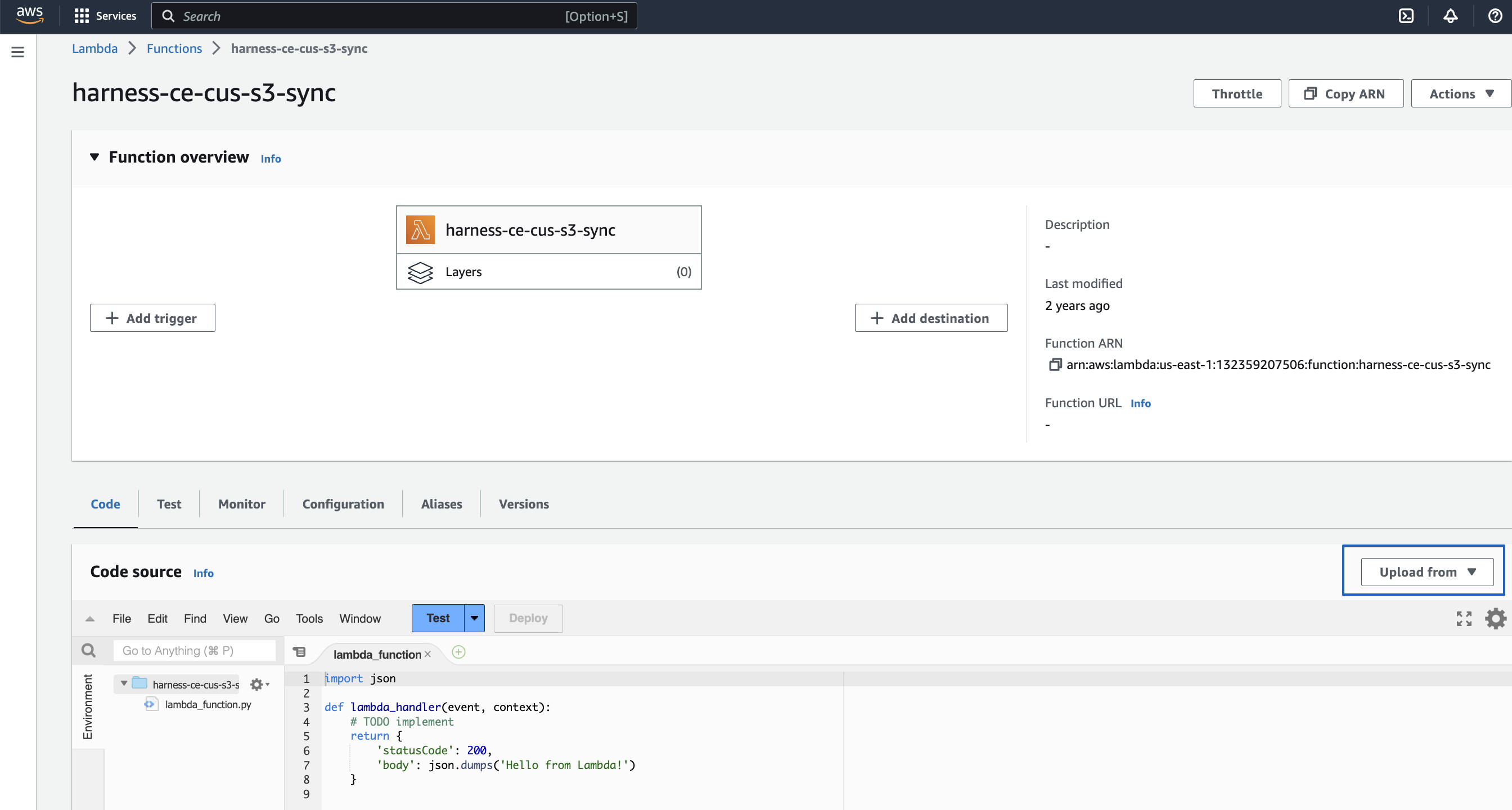
Task: Click the Functions breadcrumb link
Action: pyautogui.click(x=174, y=49)
